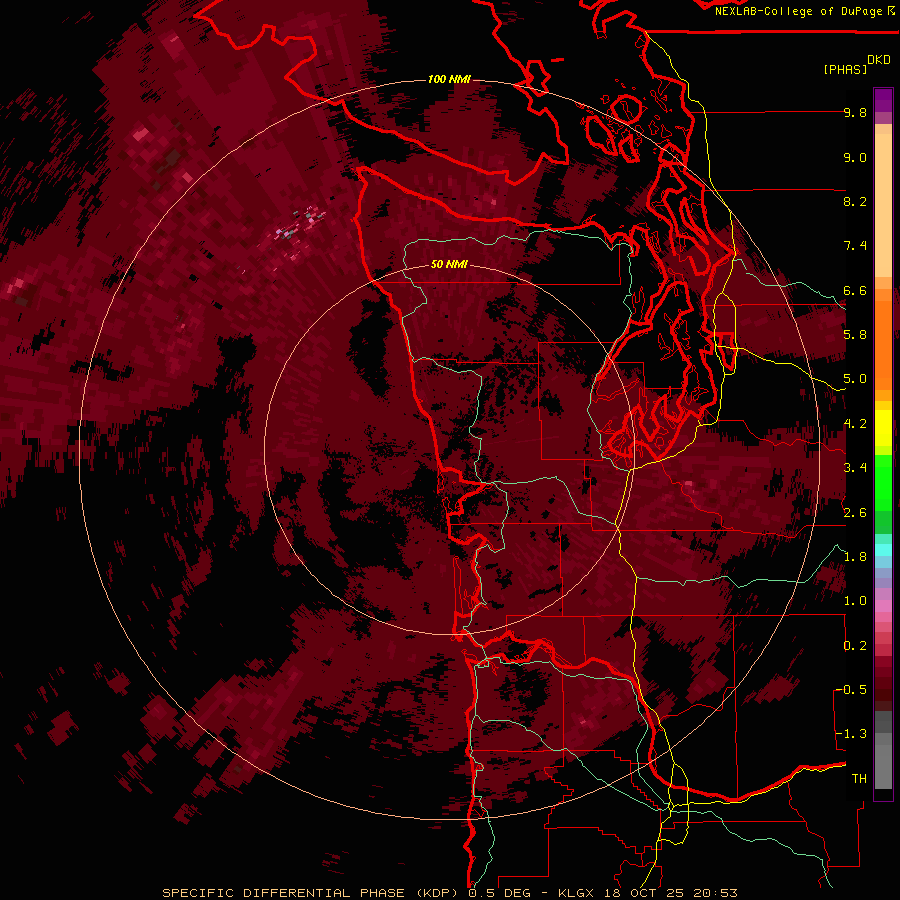The height and width of the screenshot is (900, 900).
Task: Click the purple swatch atop color bar
Action: coord(883,100)
